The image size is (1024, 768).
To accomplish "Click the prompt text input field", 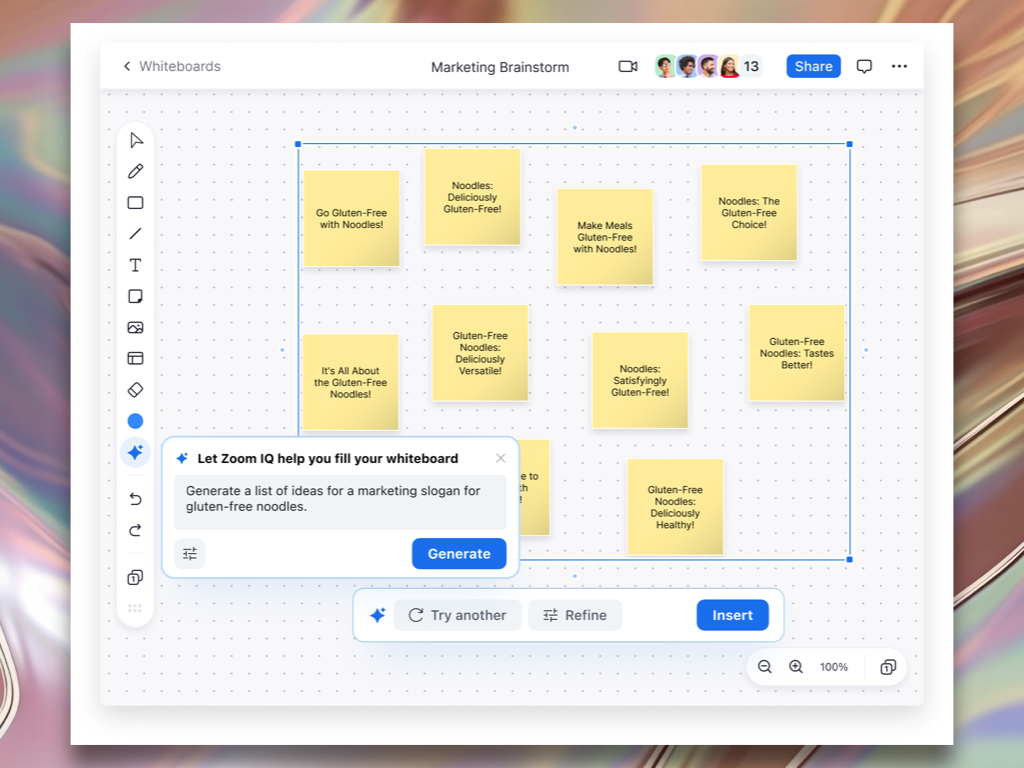I will 340,502.
